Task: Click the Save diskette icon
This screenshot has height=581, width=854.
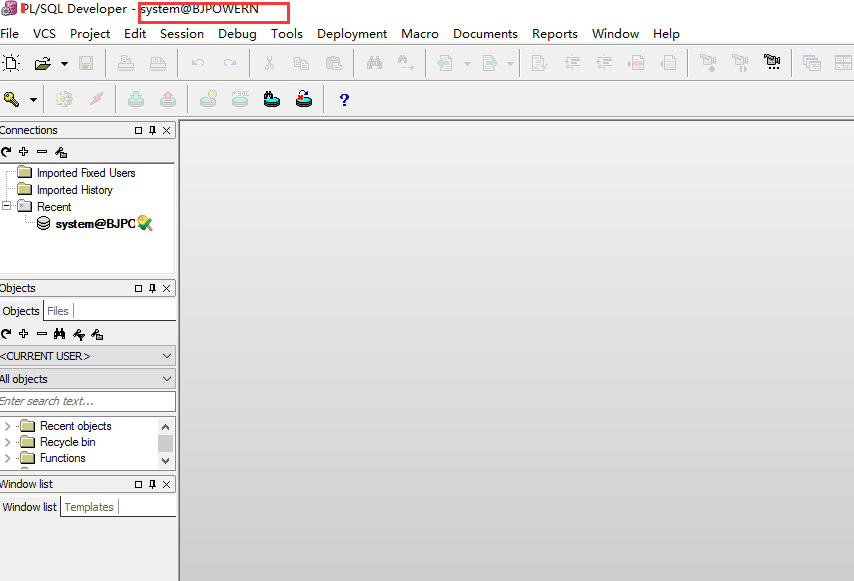Action: [86, 63]
